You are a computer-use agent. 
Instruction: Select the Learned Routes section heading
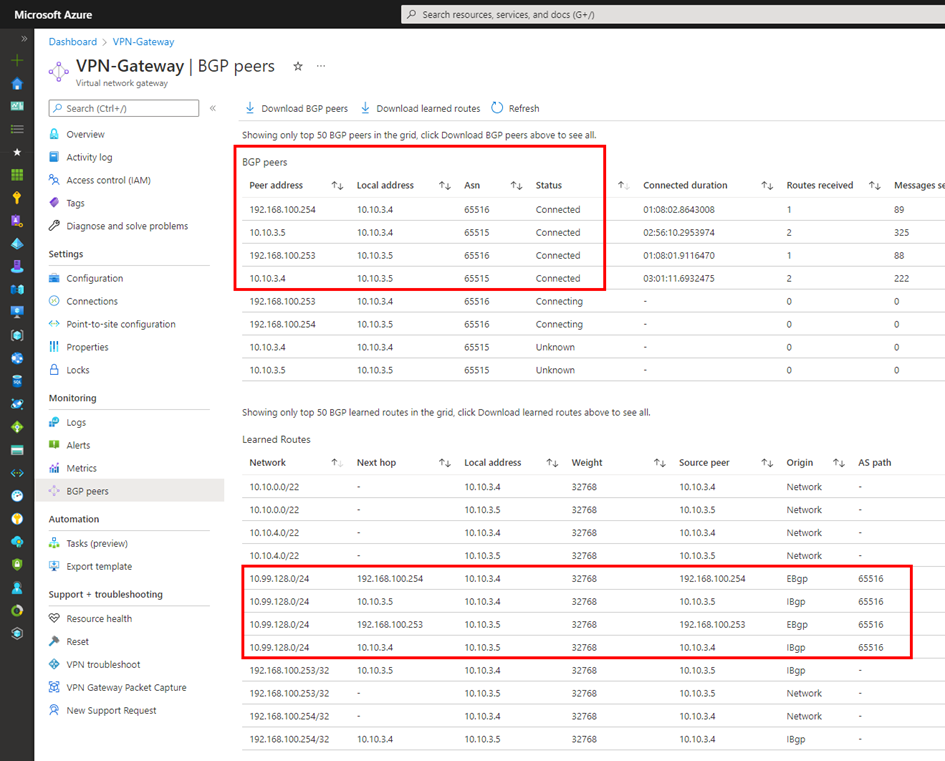click(276, 440)
